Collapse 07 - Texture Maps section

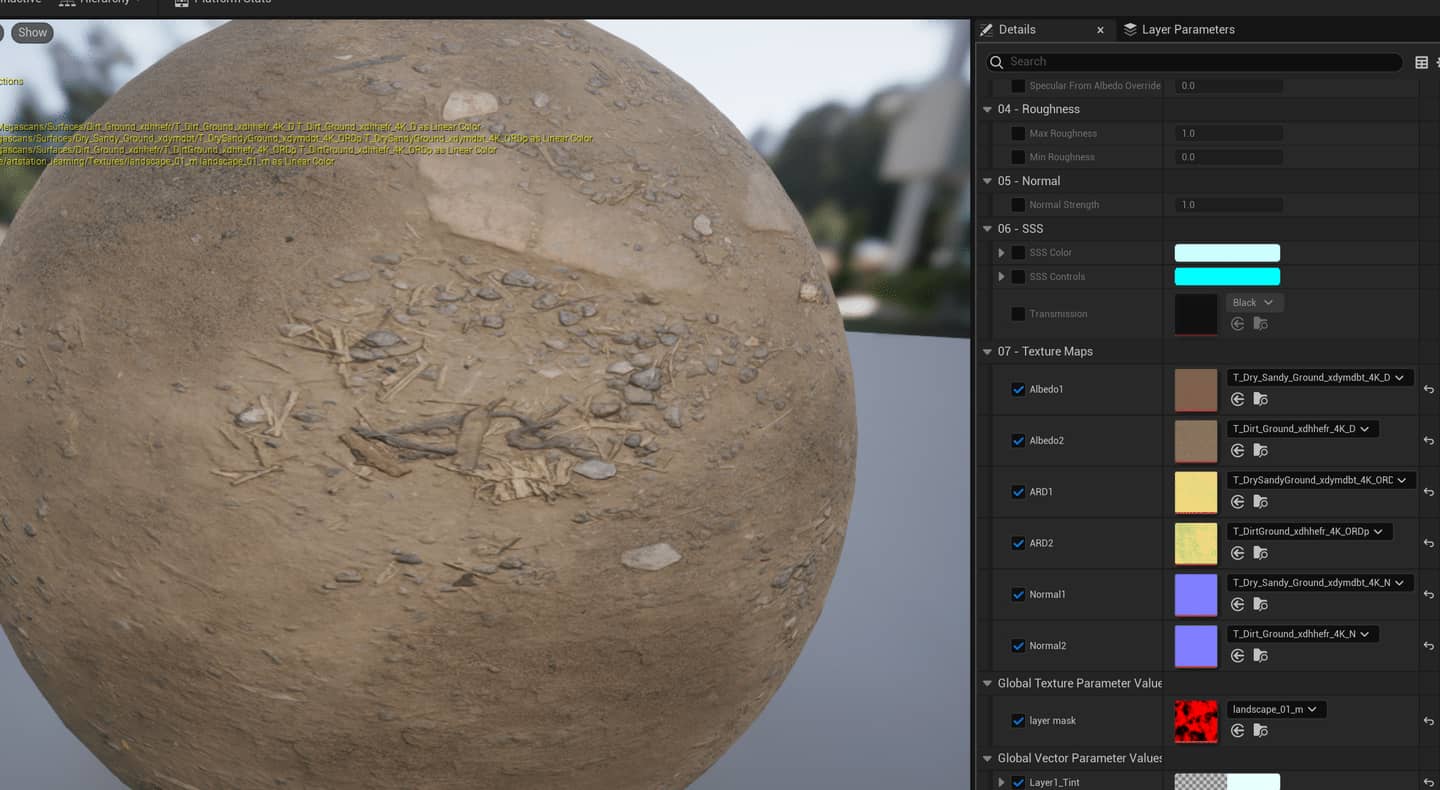pyautogui.click(x=988, y=352)
